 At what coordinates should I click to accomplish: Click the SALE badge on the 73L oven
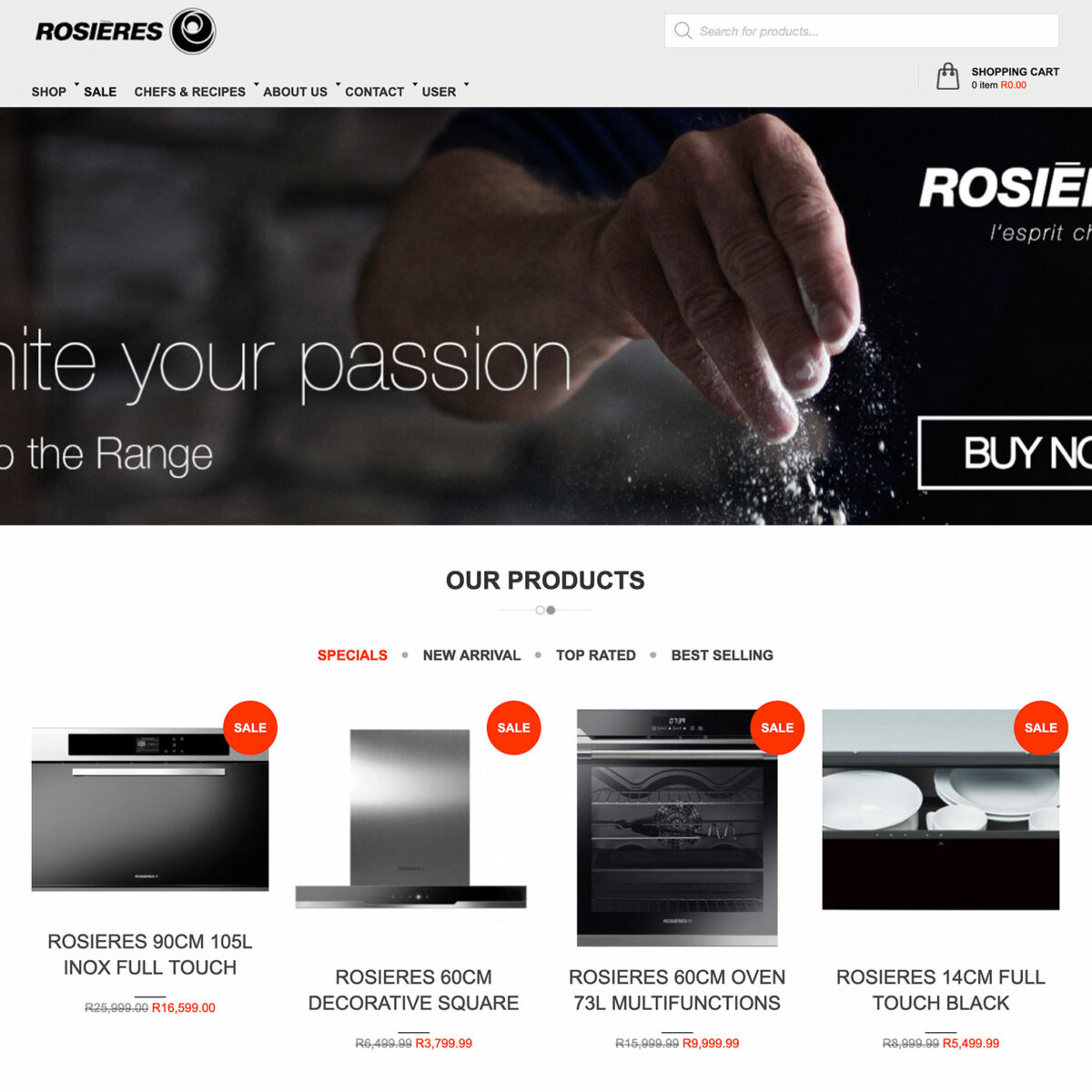click(777, 728)
